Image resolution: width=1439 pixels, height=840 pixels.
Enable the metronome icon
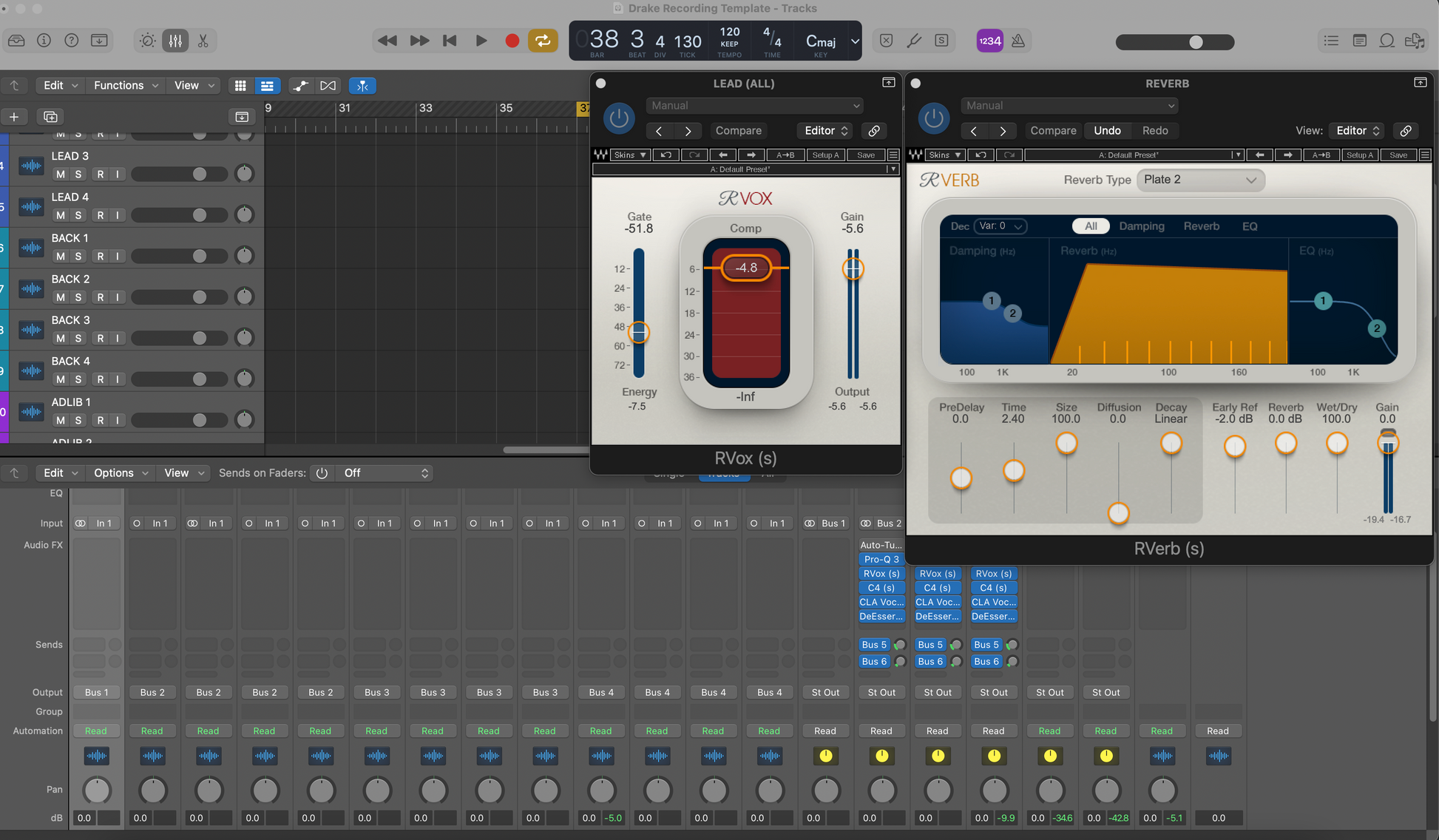click(1018, 41)
